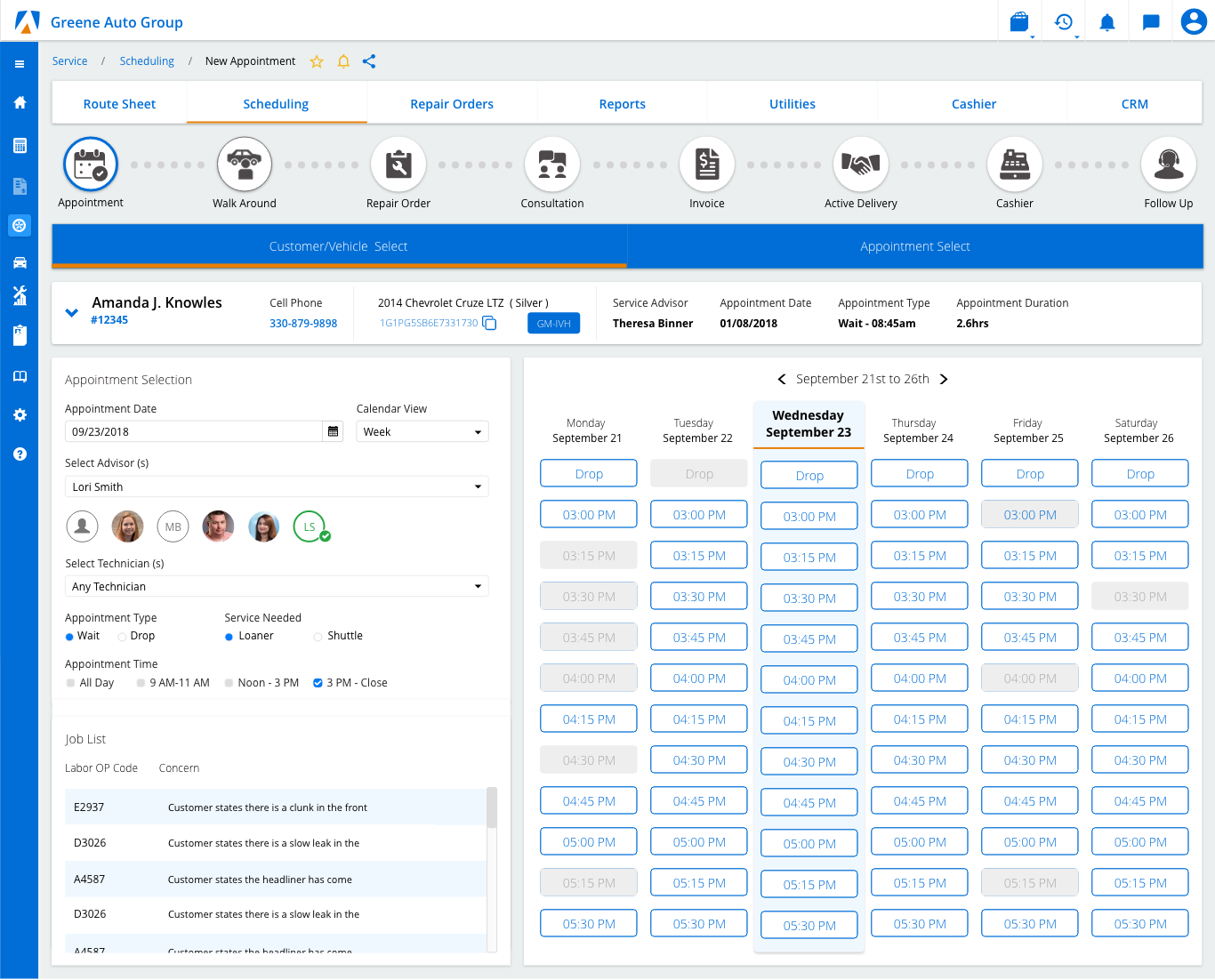
Task: Share the page via the share icon
Action: [x=369, y=61]
